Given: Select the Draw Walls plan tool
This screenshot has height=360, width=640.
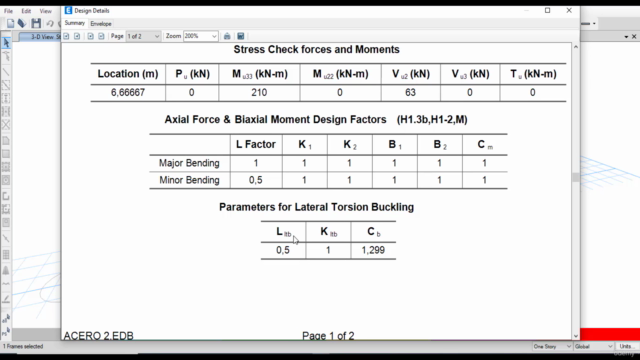Looking at the screenshot, I should (6, 196).
